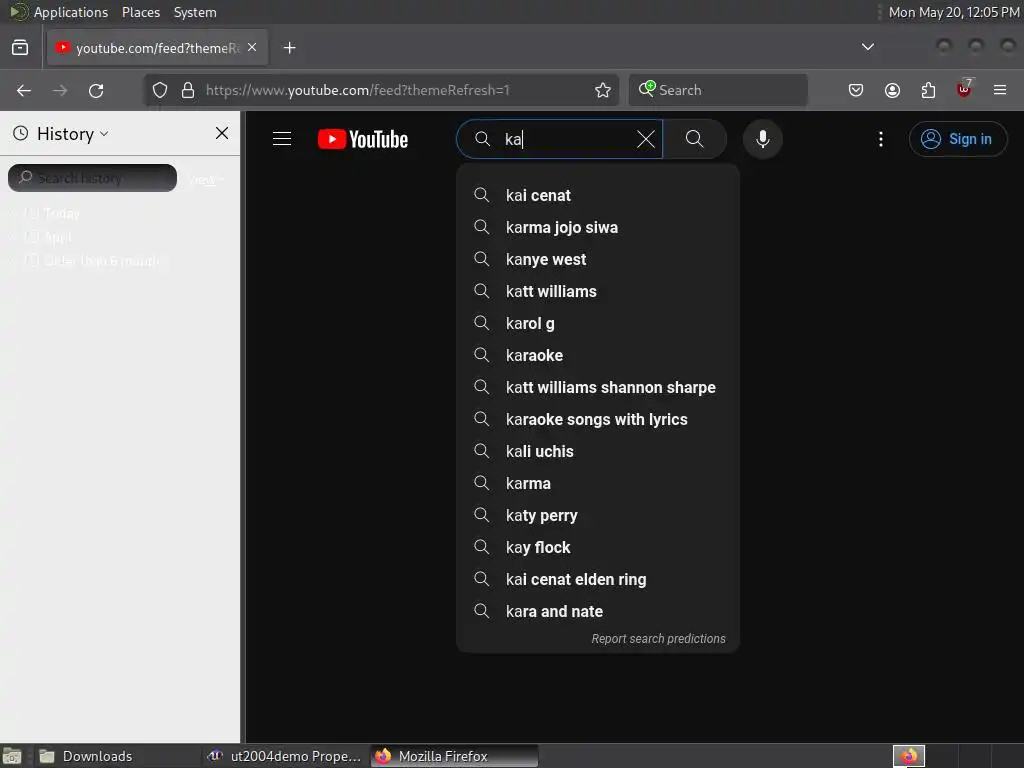
Task: Sign in to YouTube
Action: (x=957, y=139)
